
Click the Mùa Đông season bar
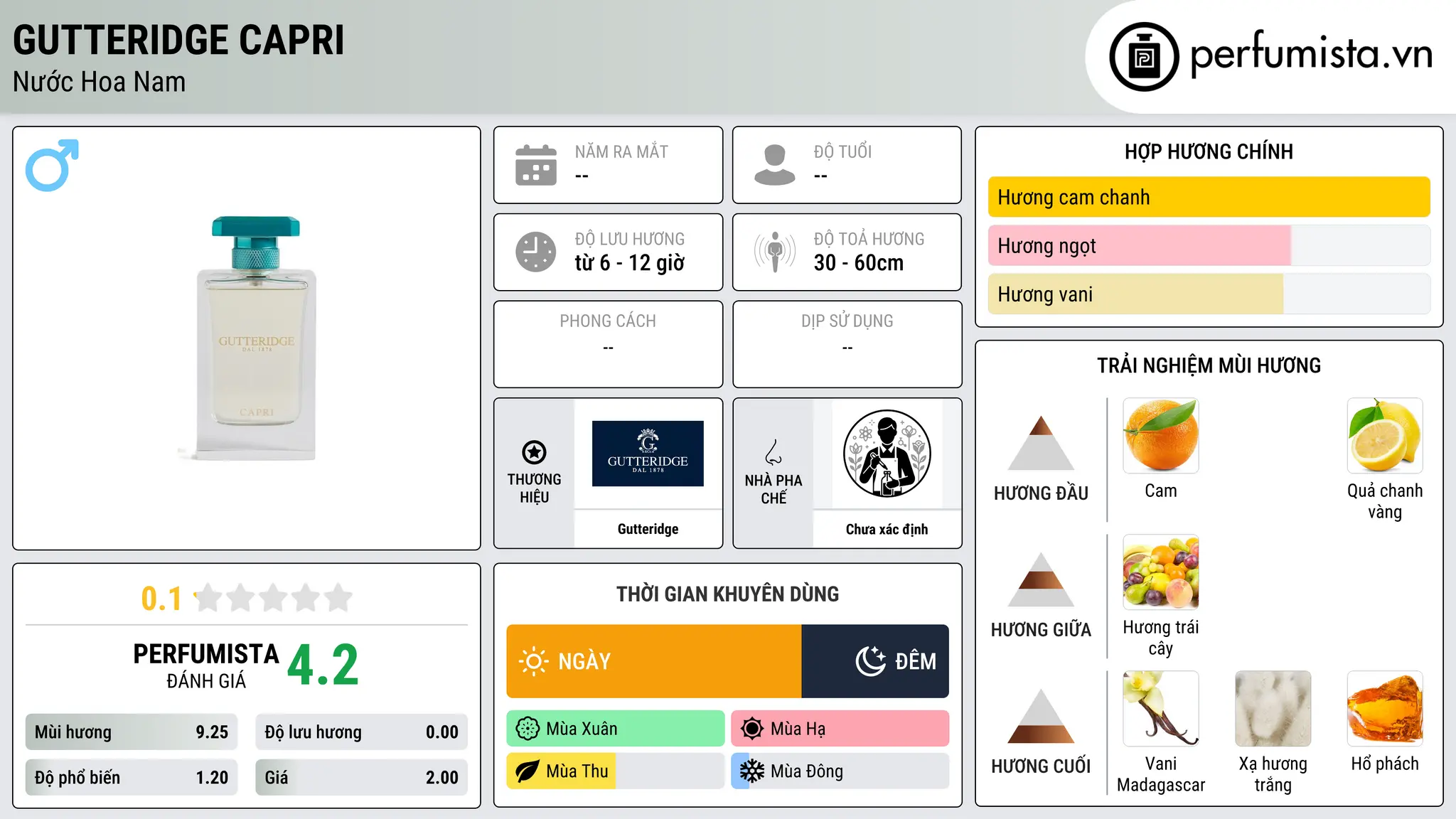coord(840,771)
